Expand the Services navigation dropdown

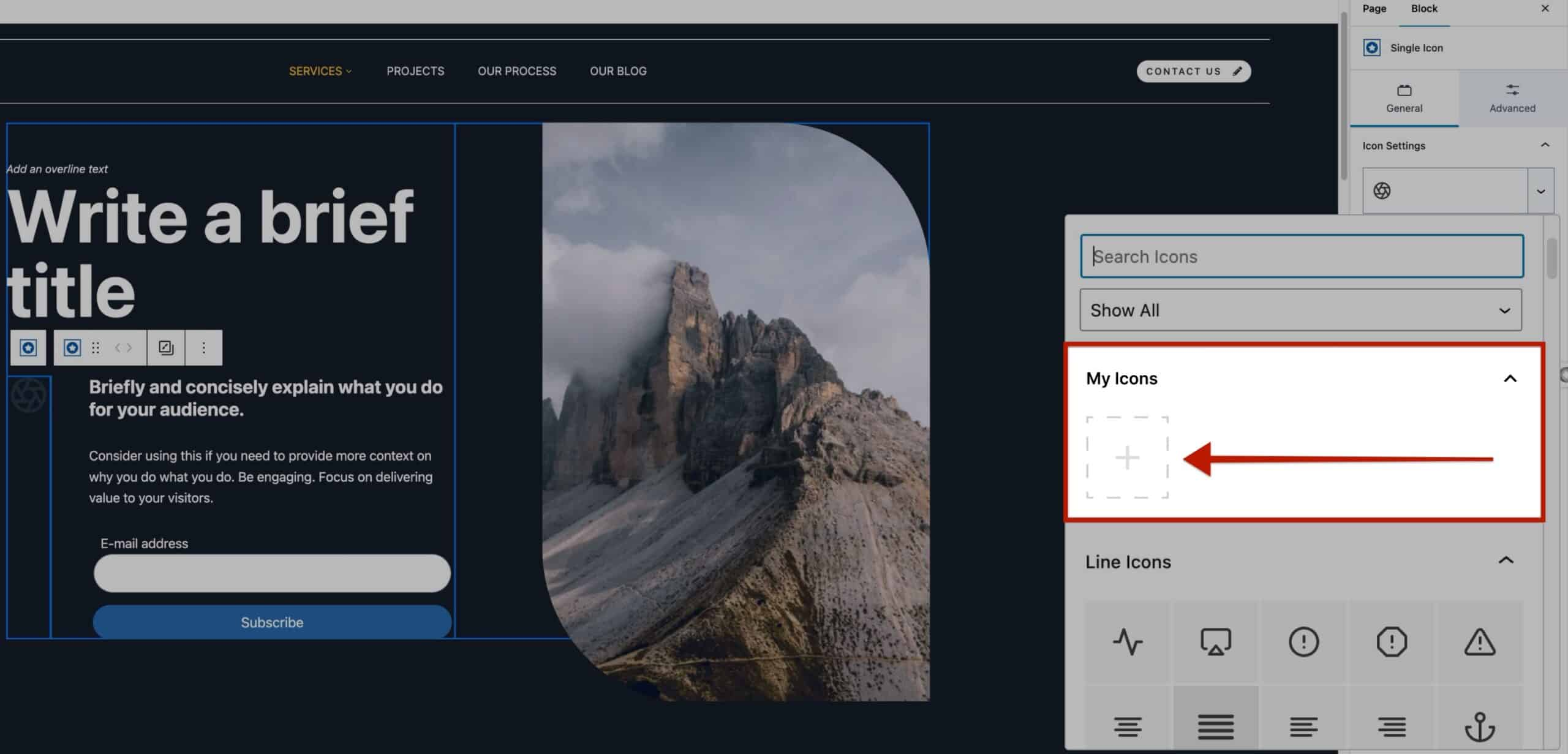[x=320, y=71]
